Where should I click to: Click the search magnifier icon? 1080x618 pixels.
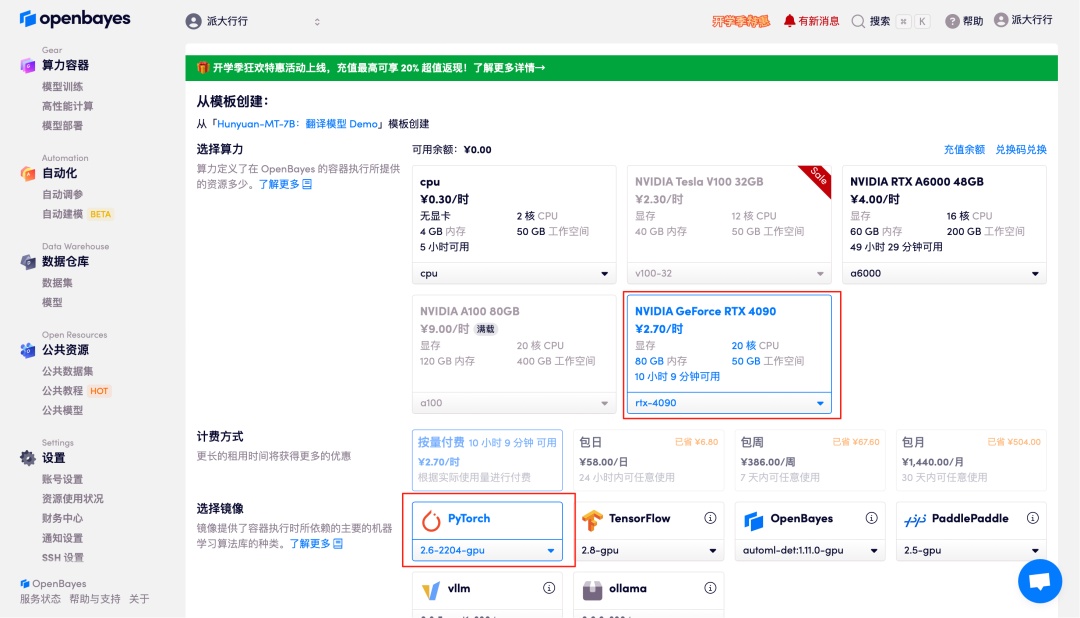pos(858,21)
